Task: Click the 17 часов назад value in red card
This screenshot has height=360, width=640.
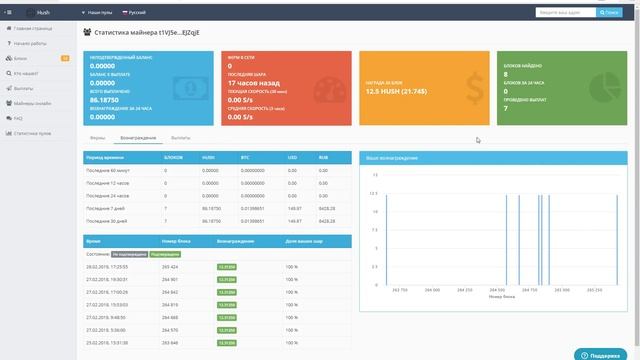Action: (x=254, y=83)
